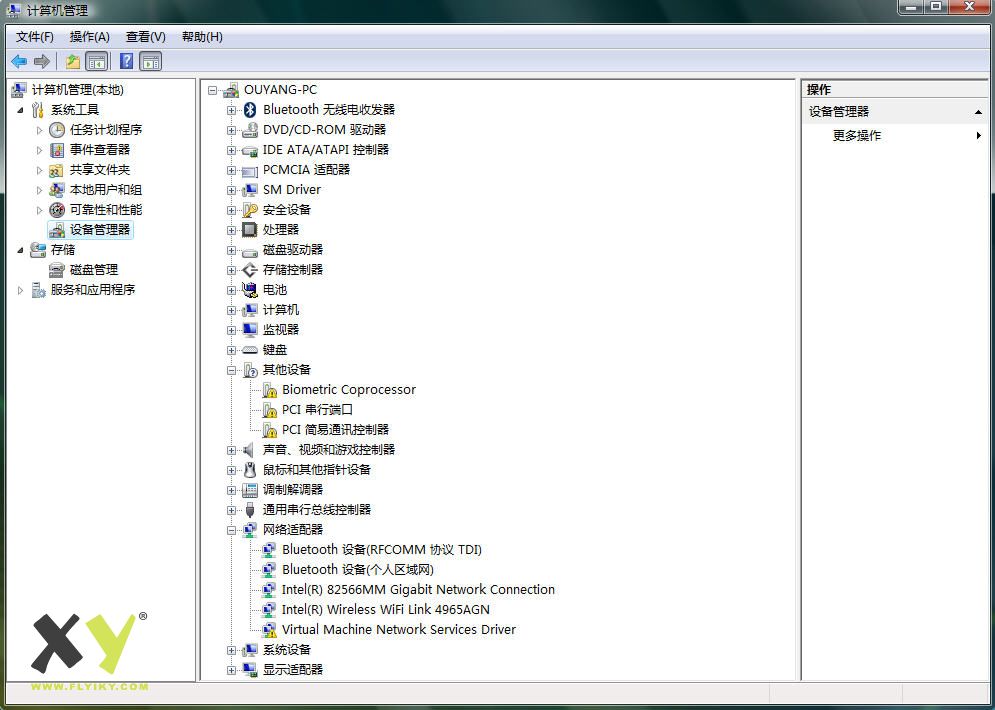Collapse the 设备管理器 actions section
Image resolution: width=995 pixels, height=710 pixels.
pyautogui.click(x=979, y=112)
